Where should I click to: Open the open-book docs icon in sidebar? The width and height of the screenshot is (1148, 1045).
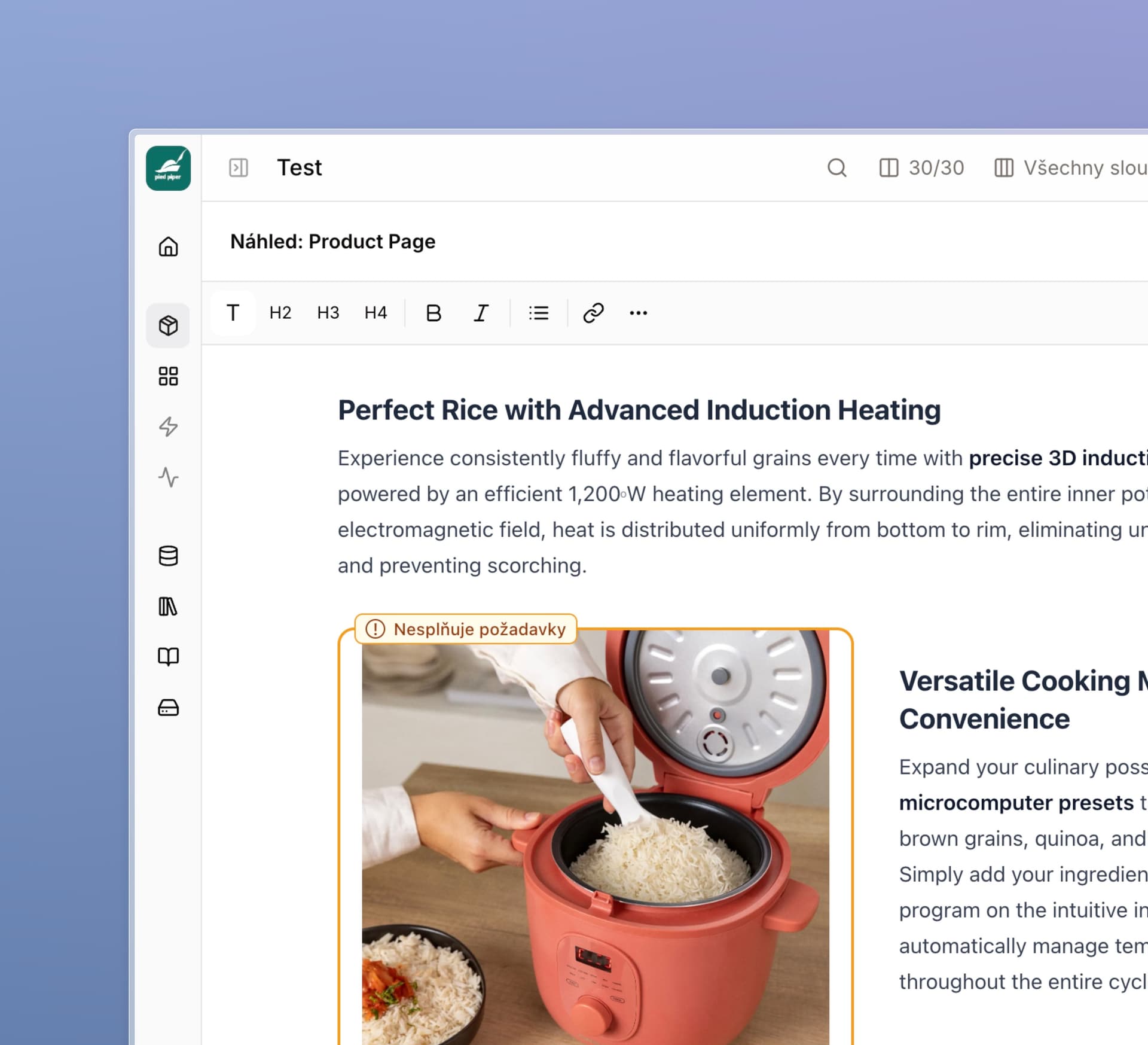pos(168,657)
